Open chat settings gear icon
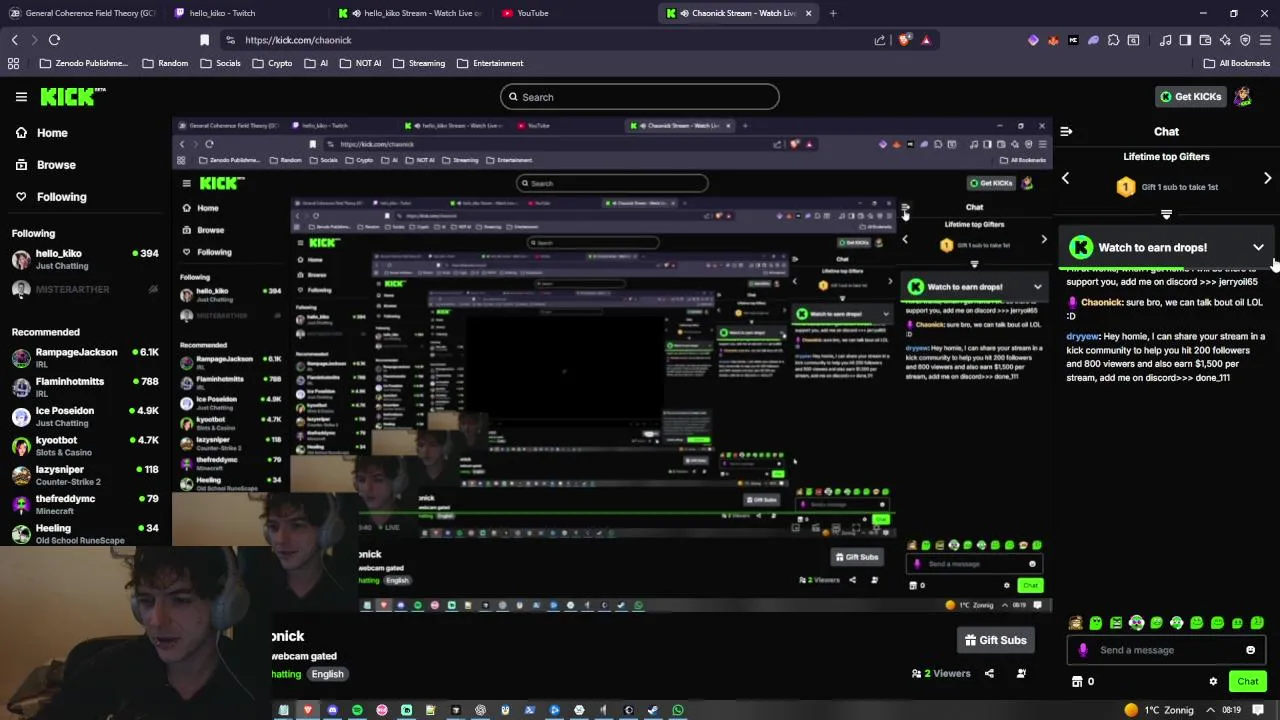The height and width of the screenshot is (720, 1280). [x=1213, y=681]
